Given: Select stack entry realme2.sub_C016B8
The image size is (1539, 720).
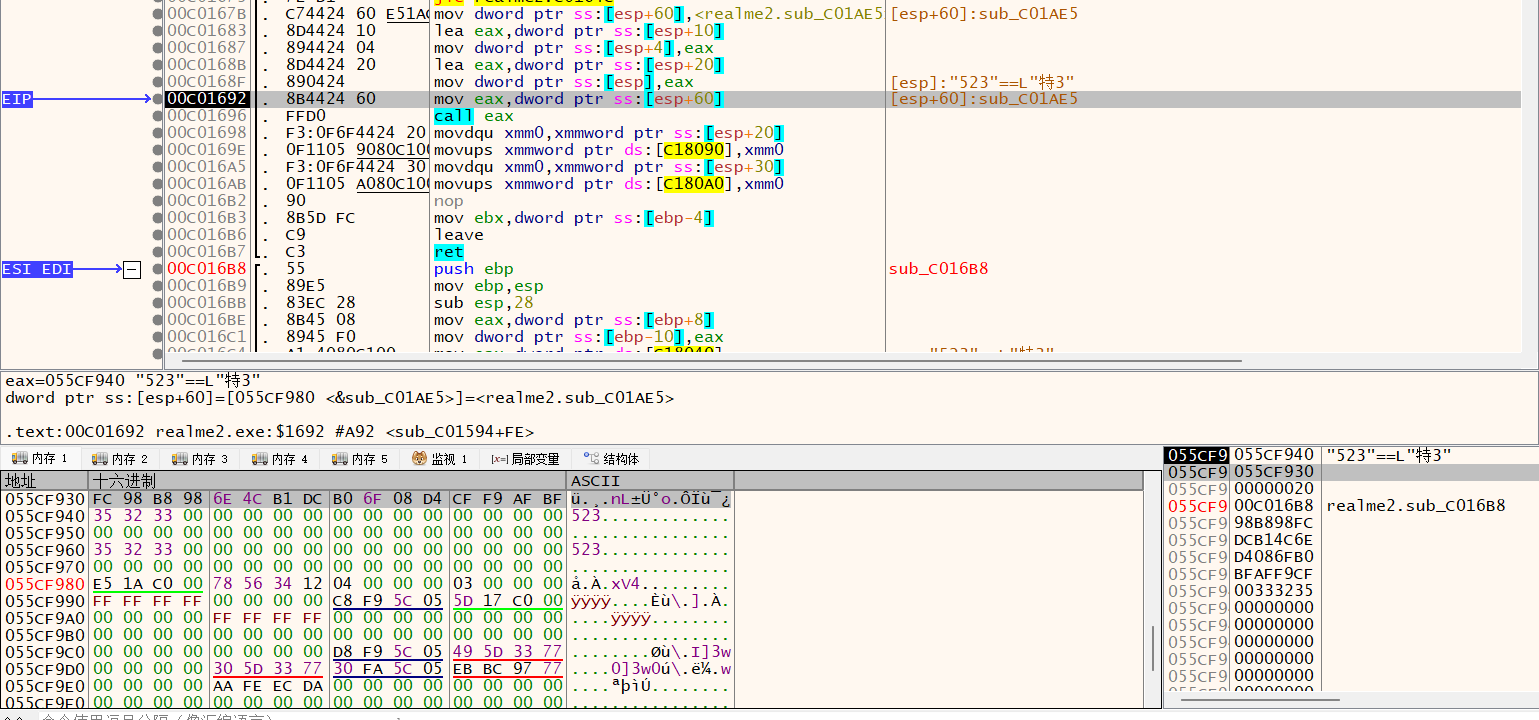Looking at the screenshot, I should 1415,506.
